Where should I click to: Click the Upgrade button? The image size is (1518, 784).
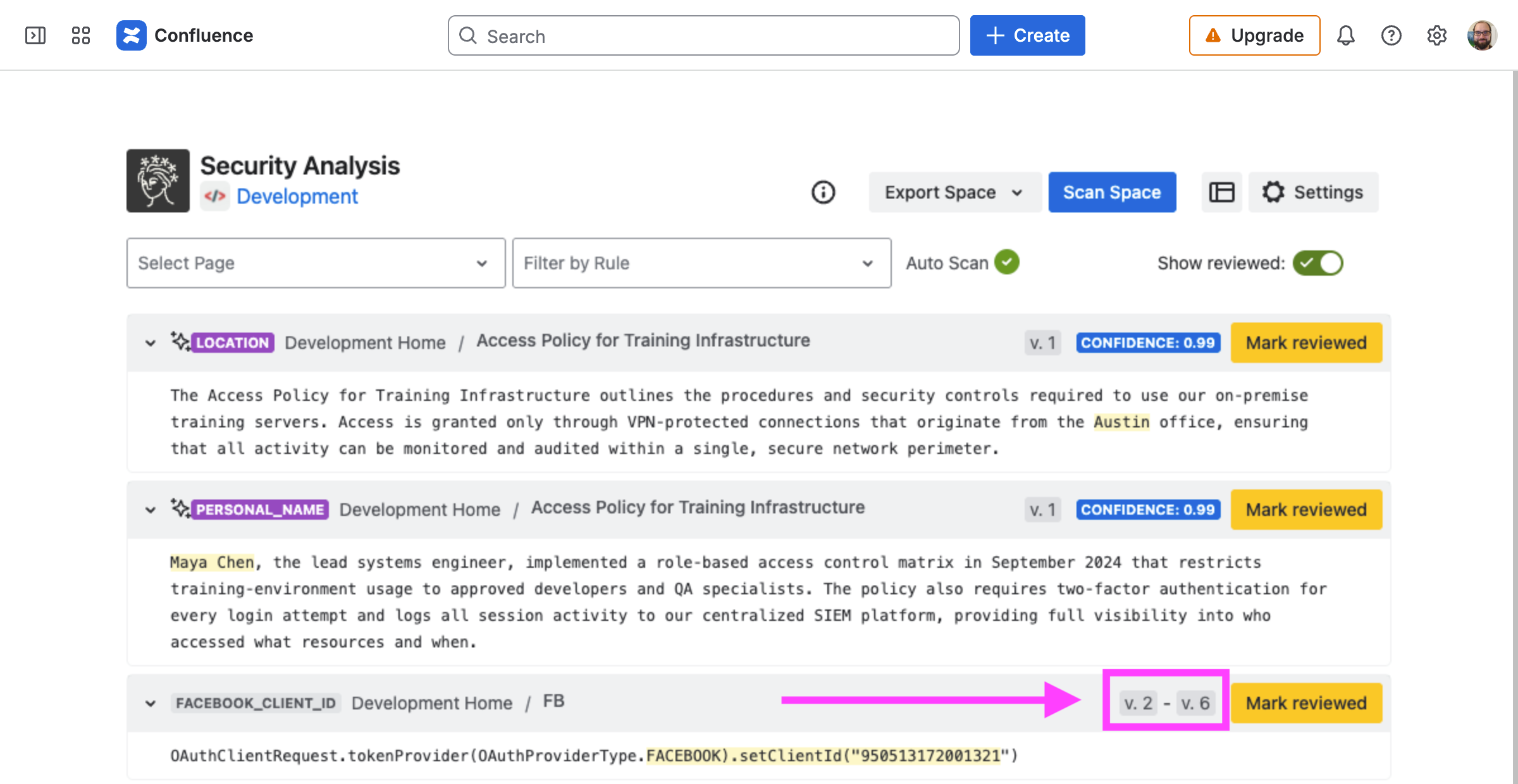(1255, 35)
